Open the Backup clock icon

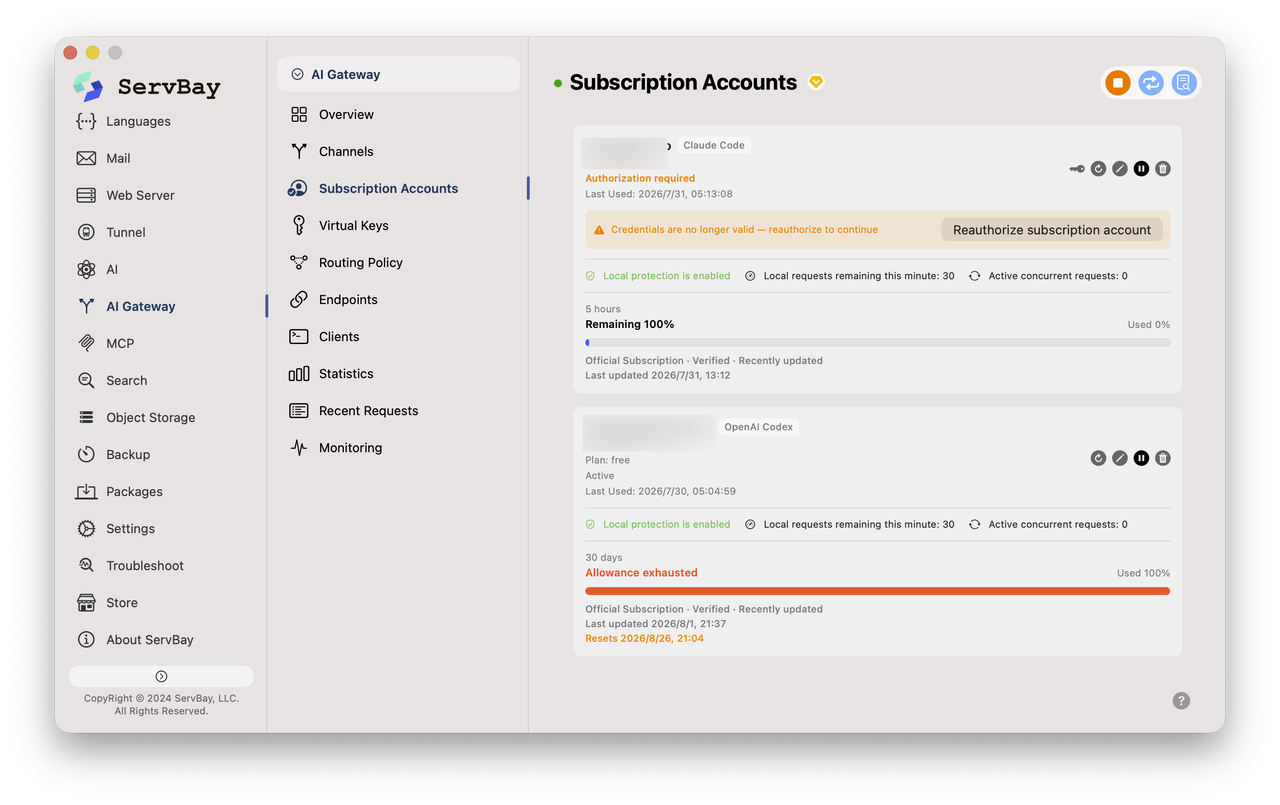point(87,454)
